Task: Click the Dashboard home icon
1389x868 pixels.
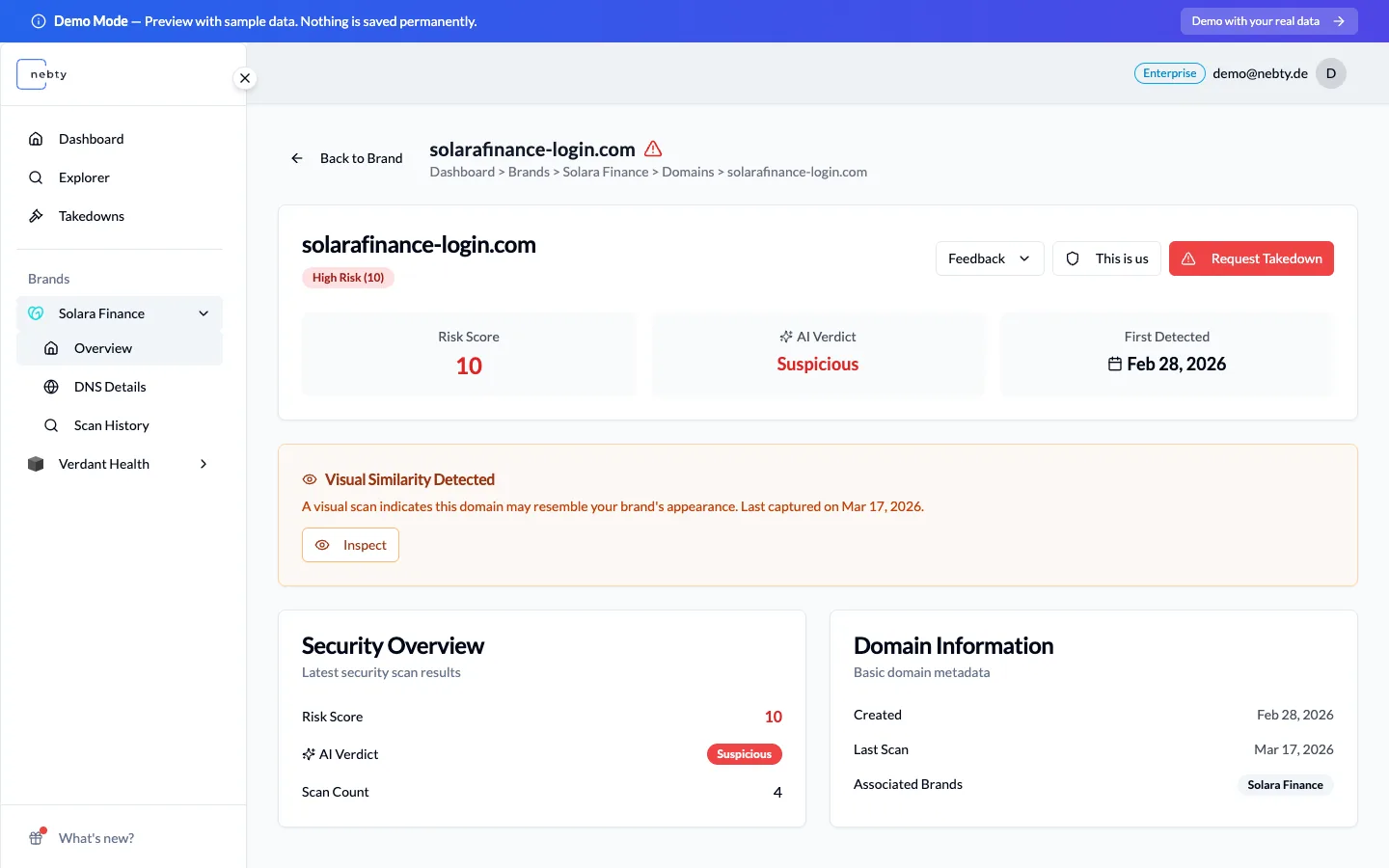Action: [x=36, y=139]
